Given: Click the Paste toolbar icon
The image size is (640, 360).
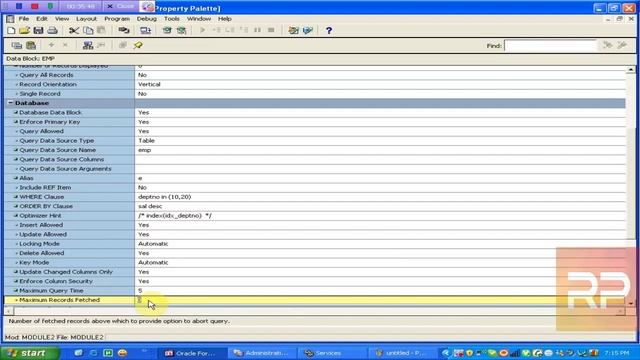Looking at the screenshot, I should (x=102, y=31).
